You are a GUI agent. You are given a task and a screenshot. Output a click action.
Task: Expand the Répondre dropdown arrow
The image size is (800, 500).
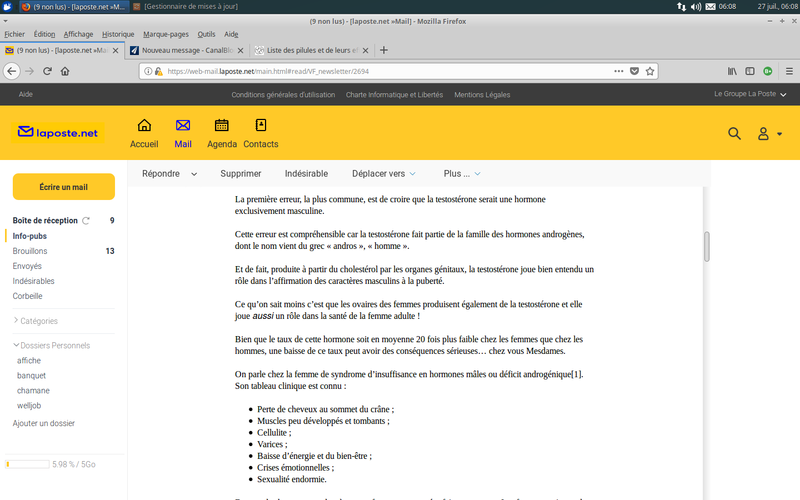click(194, 174)
